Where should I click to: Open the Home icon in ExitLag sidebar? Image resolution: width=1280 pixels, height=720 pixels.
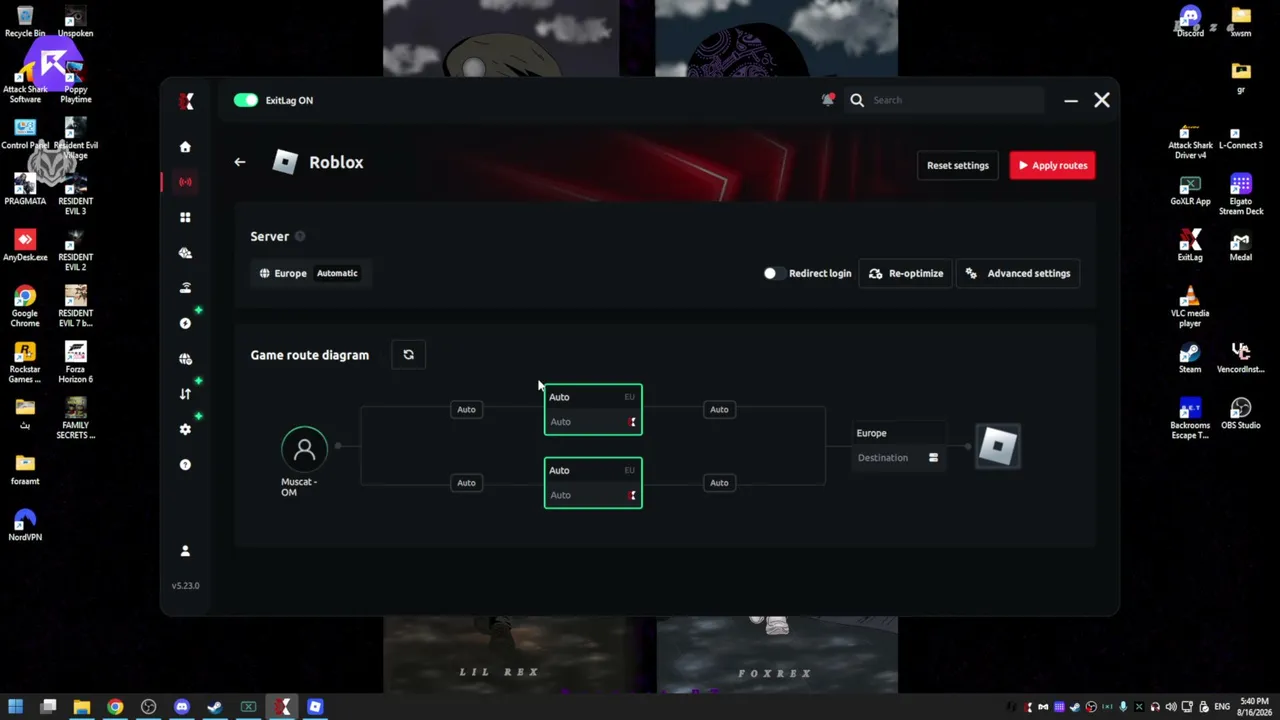coord(185,147)
